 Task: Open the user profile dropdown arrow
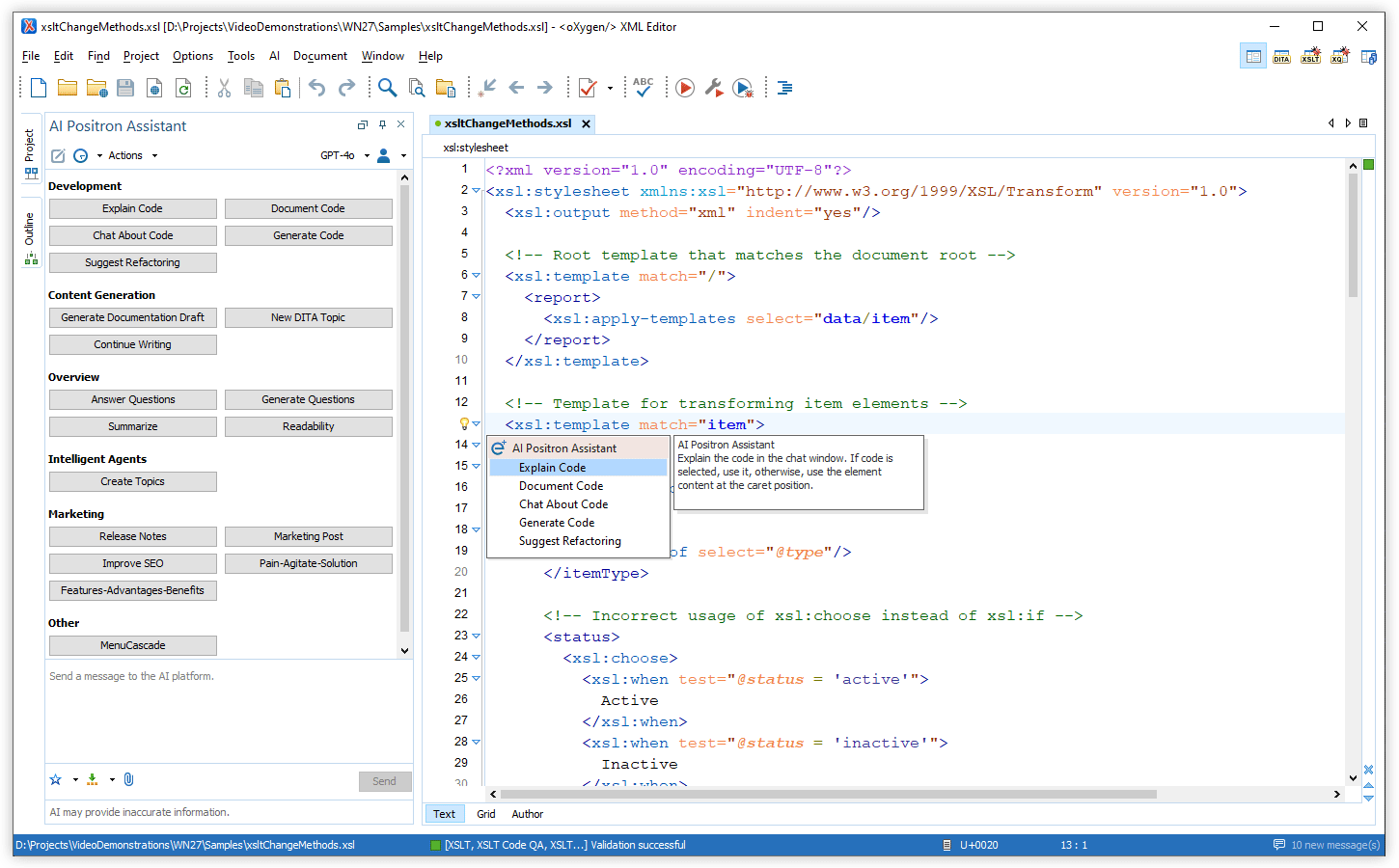tap(403, 155)
